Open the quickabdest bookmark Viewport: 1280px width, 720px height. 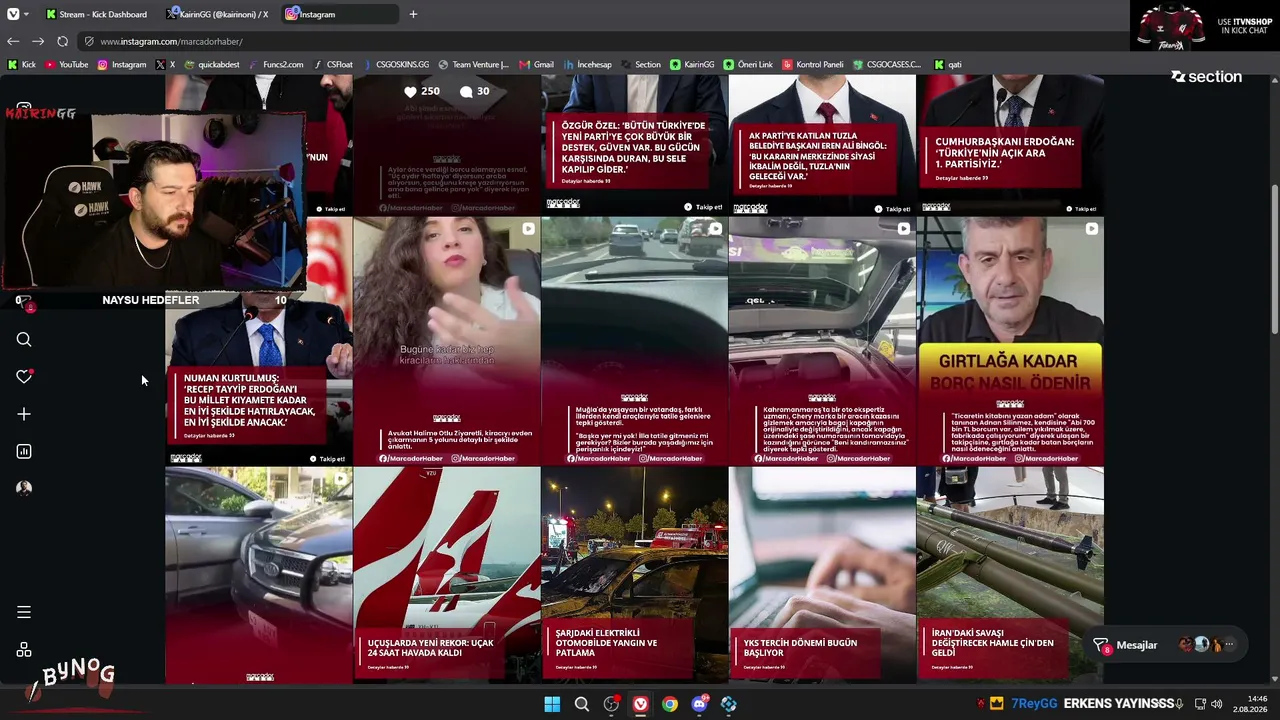coord(211,64)
